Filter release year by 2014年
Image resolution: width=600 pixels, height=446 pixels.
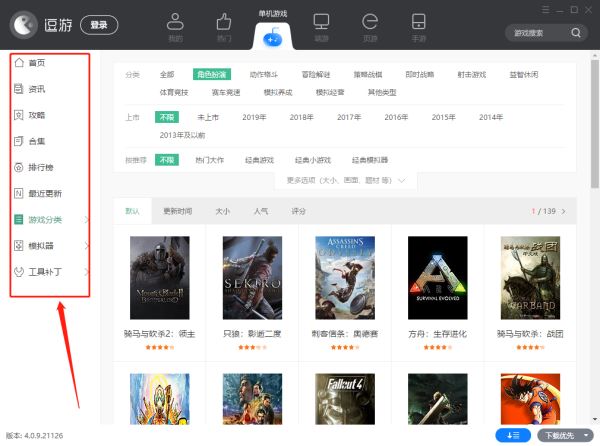(x=491, y=117)
